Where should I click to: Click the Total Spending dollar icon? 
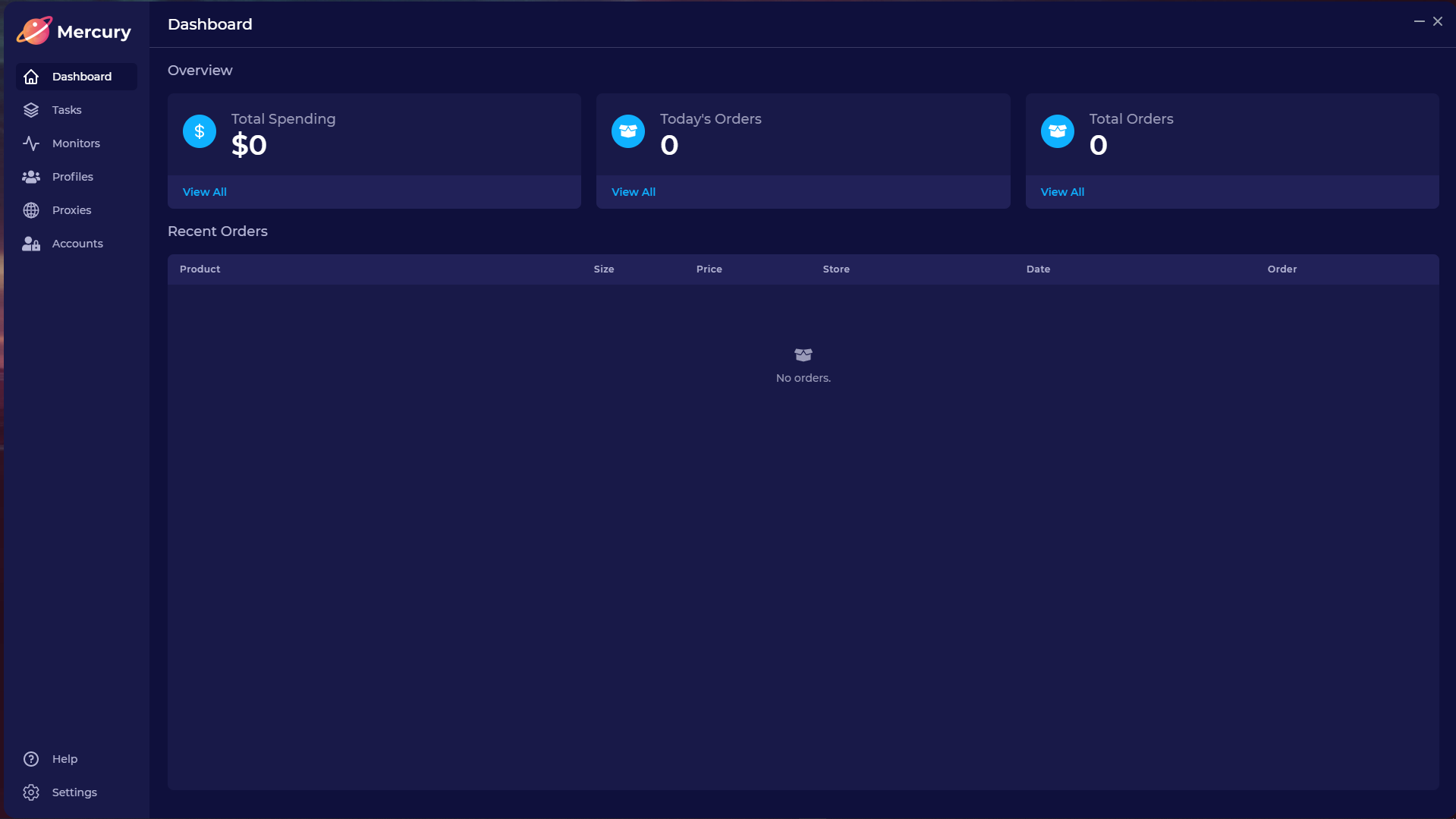(x=200, y=131)
